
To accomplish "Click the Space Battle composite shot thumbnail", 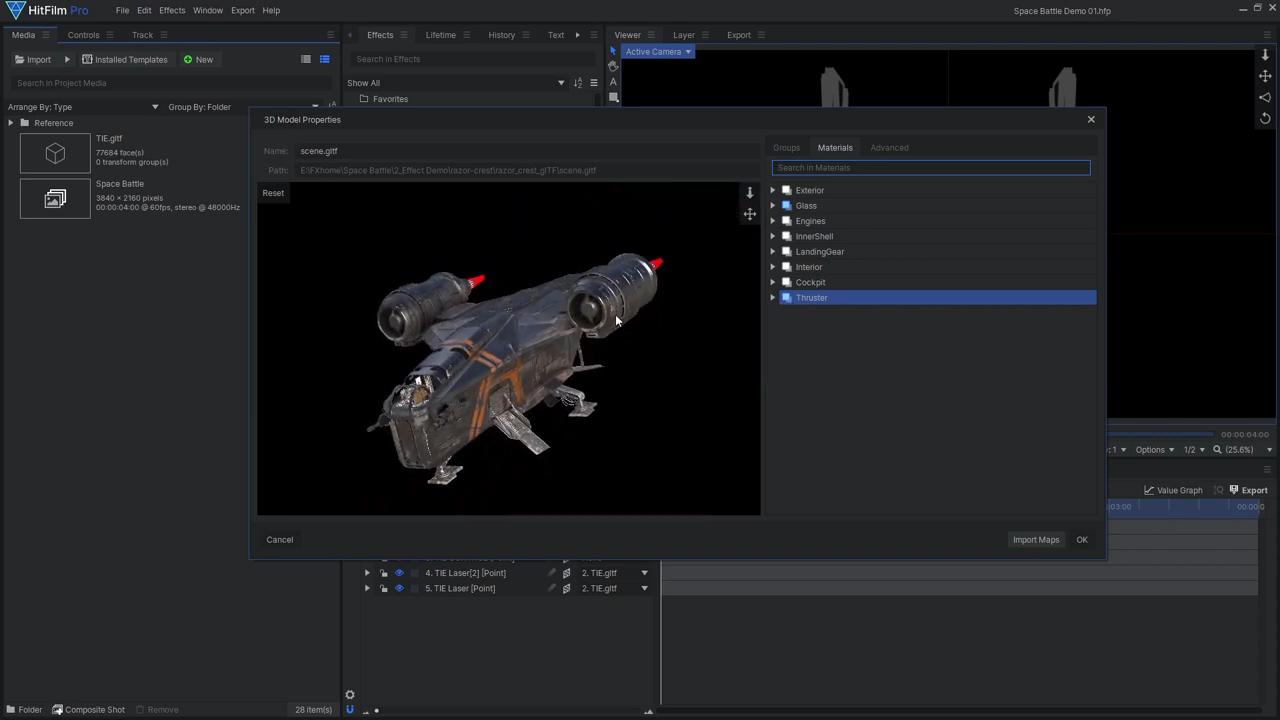I will 55,198.
